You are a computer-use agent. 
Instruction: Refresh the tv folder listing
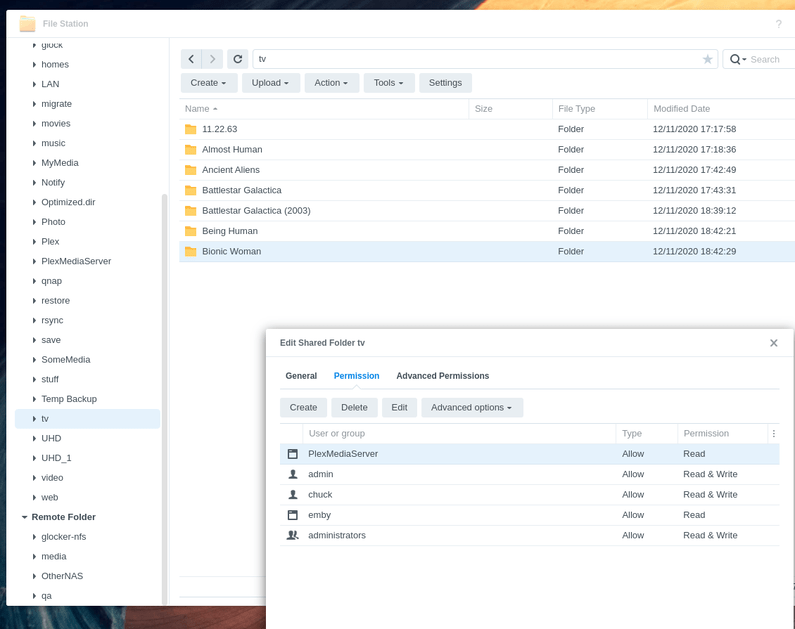(x=237, y=59)
